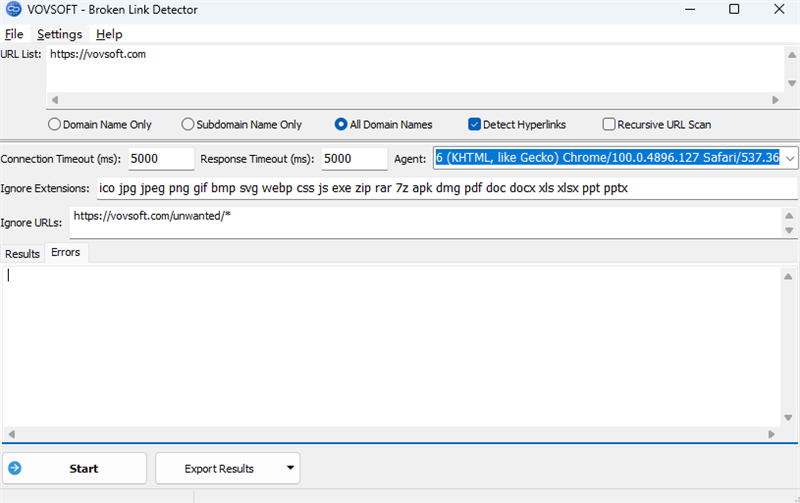Click the 'Agent:' label
The height and width of the screenshot is (503, 800).
410,159
